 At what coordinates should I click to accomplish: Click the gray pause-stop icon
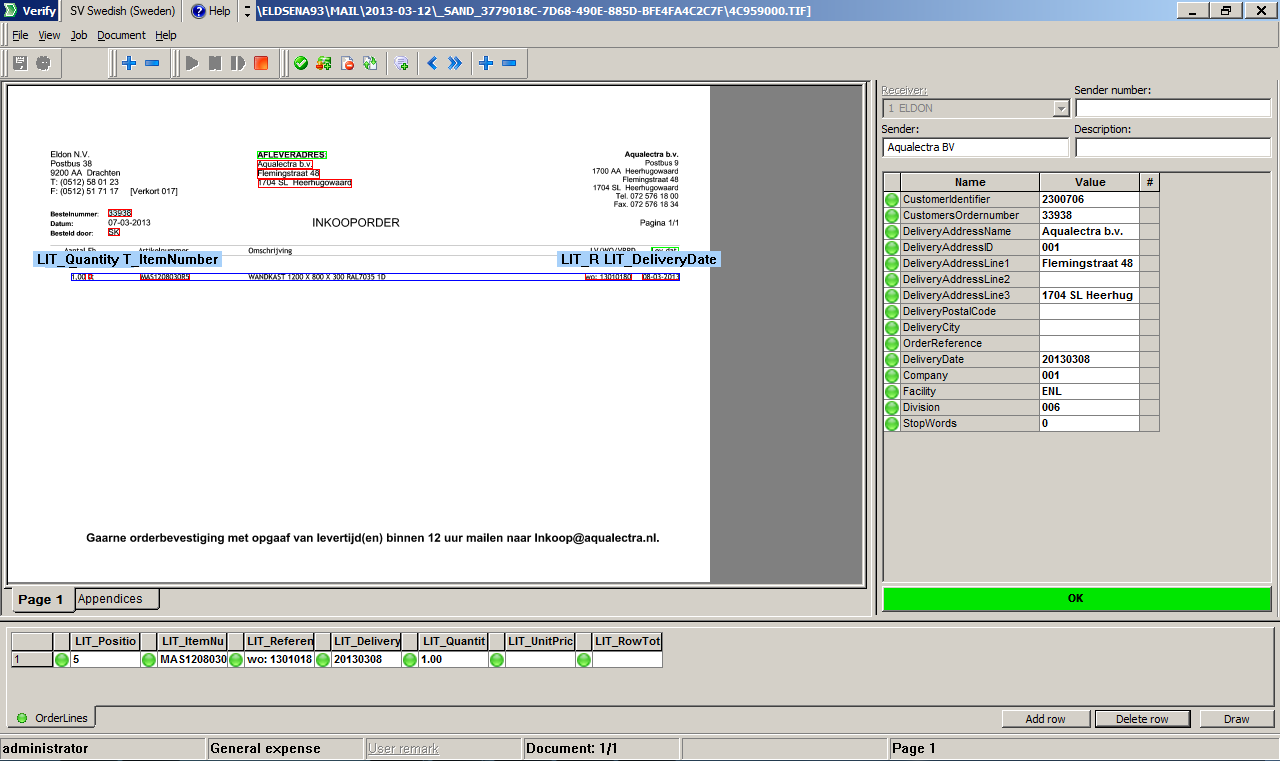click(x=215, y=63)
